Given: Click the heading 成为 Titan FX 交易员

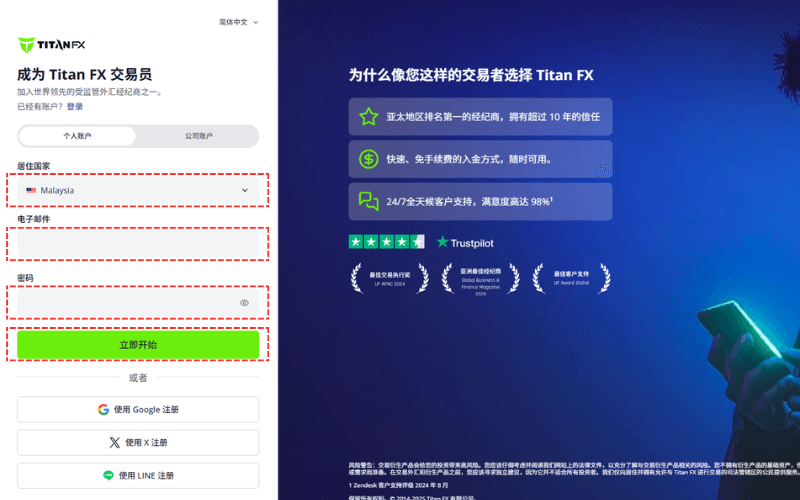Looking at the screenshot, I should 85,74.
